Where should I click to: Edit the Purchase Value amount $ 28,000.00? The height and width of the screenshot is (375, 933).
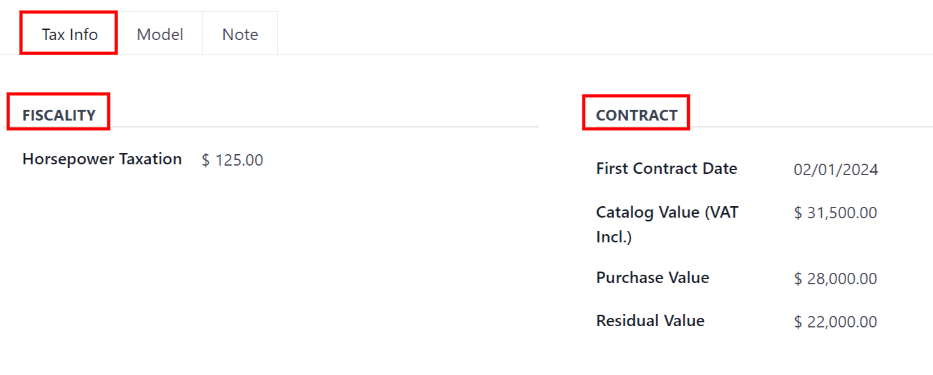click(x=835, y=279)
